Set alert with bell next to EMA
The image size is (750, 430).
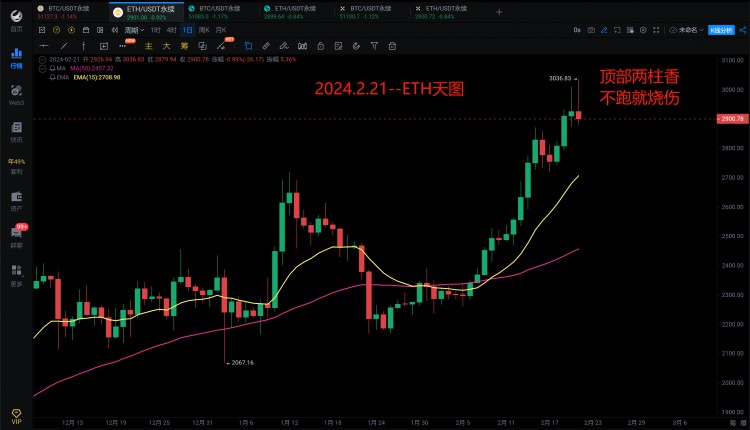coord(52,77)
